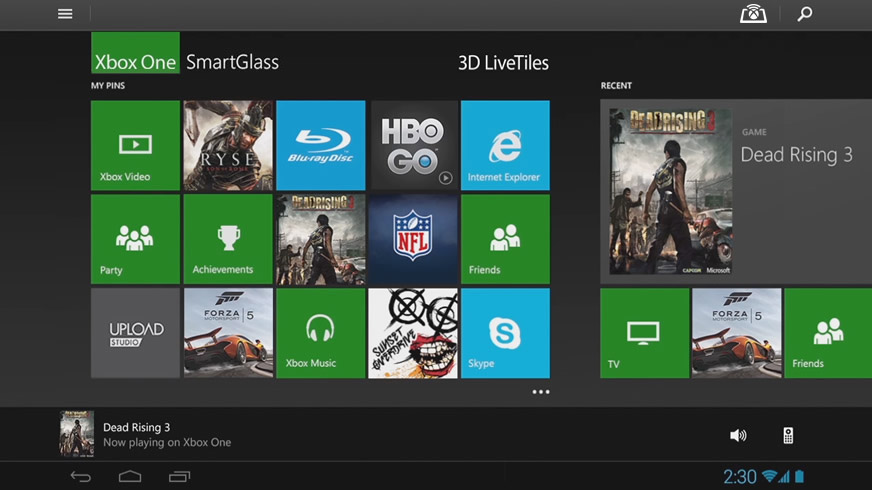Open Dead Rising 3 recent game card

736,191
